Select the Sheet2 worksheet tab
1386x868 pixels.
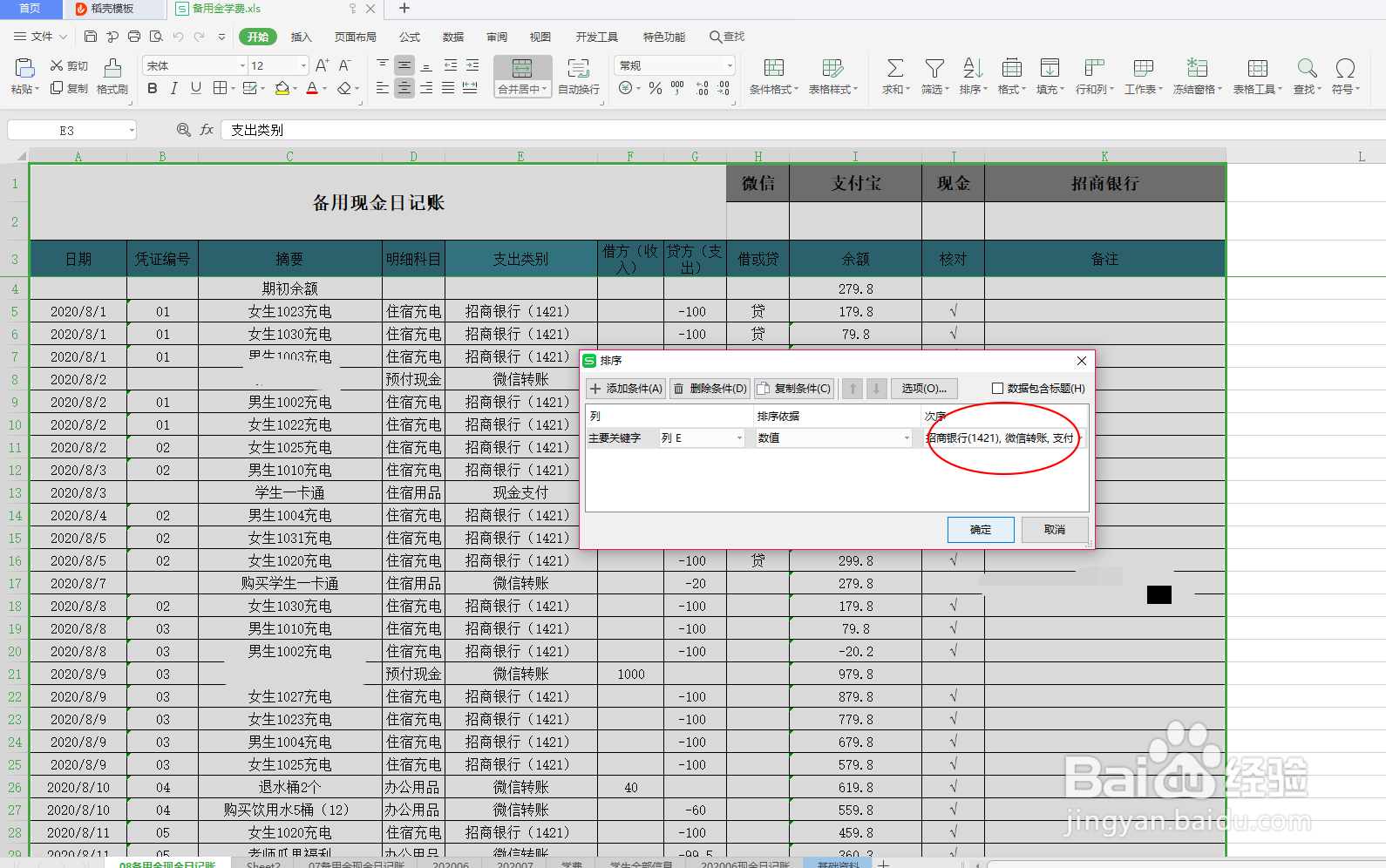coord(263,864)
